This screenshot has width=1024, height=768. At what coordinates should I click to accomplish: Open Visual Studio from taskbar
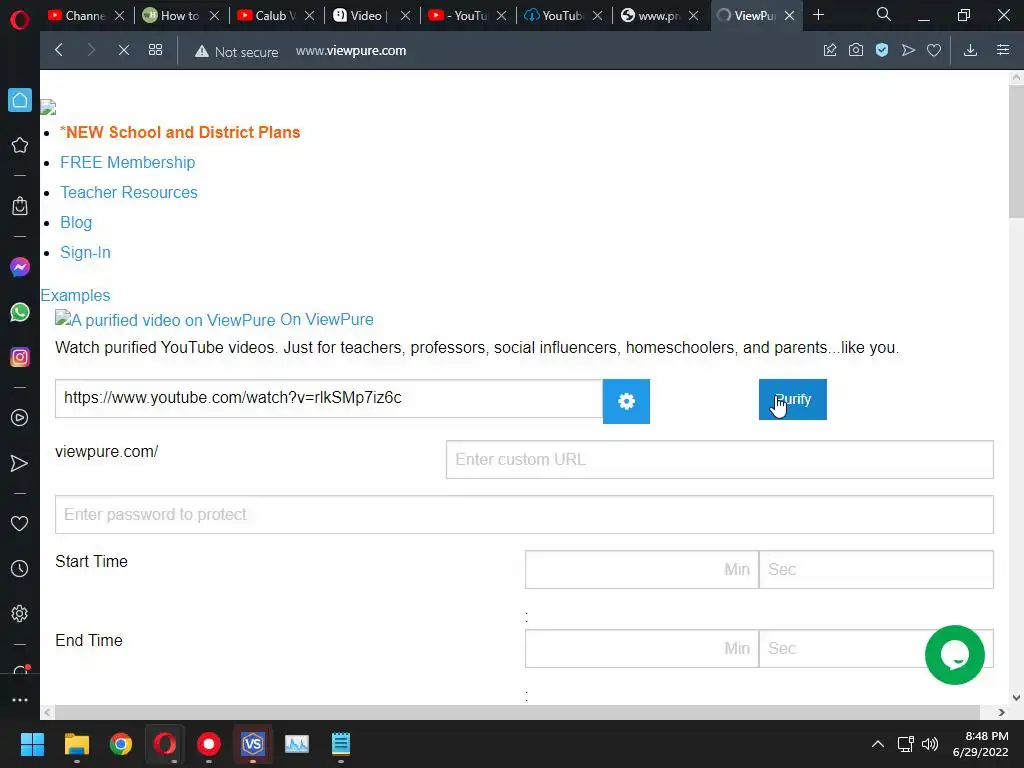click(253, 744)
